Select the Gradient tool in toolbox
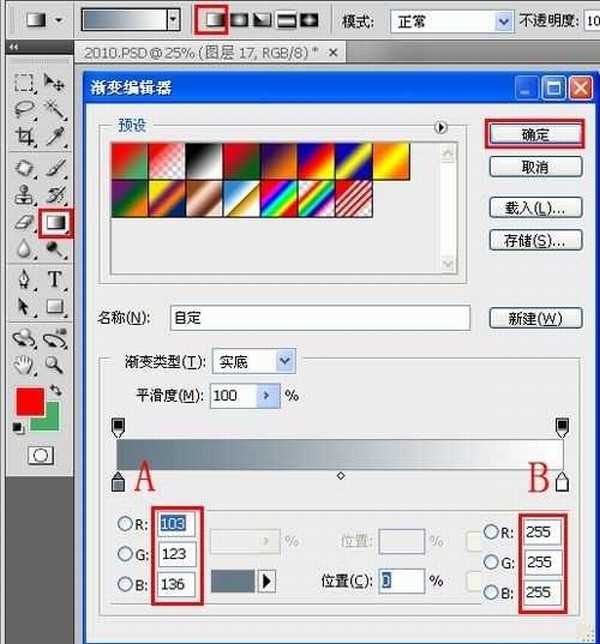This screenshot has width=600, height=644. [x=52, y=222]
